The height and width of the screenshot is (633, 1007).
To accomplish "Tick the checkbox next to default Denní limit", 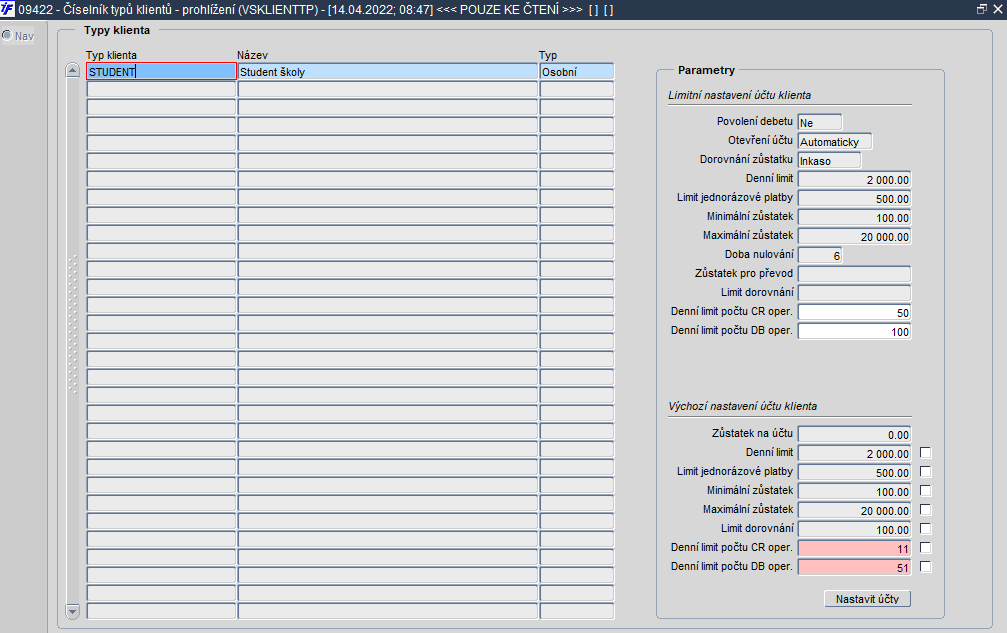I will [925, 453].
